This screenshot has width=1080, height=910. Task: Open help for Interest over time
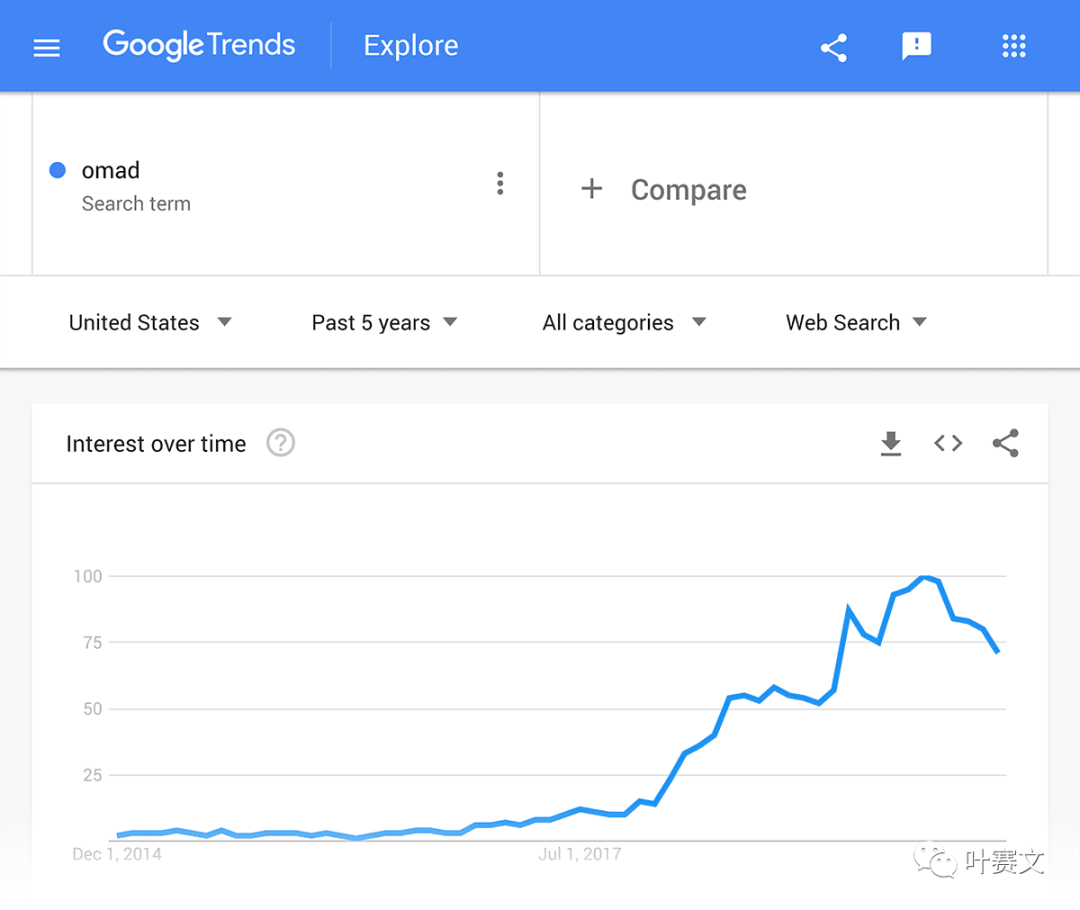(280, 443)
